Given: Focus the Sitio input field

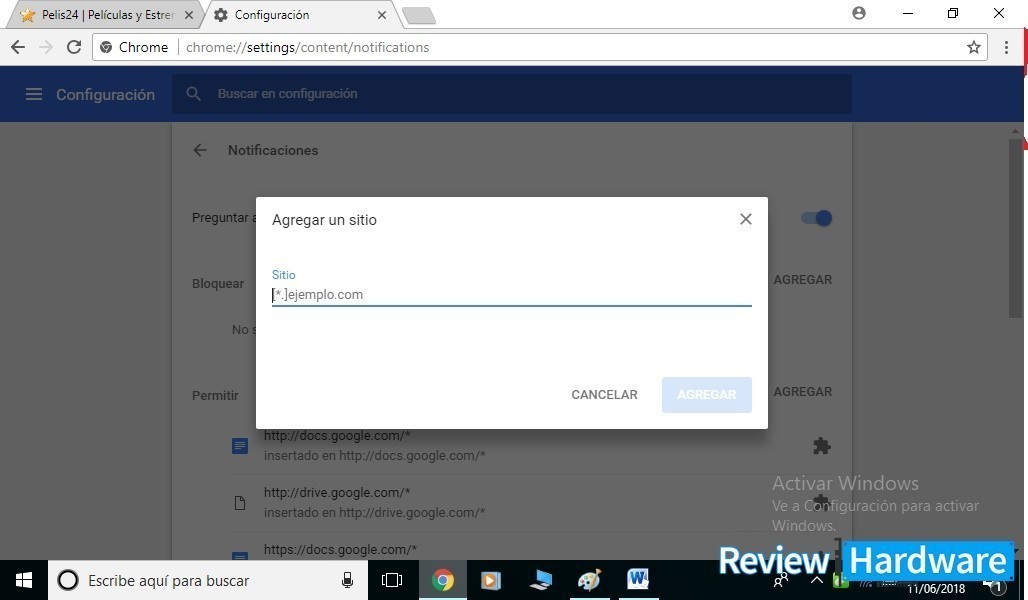Looking at the screenshot, I should [511, 294].
